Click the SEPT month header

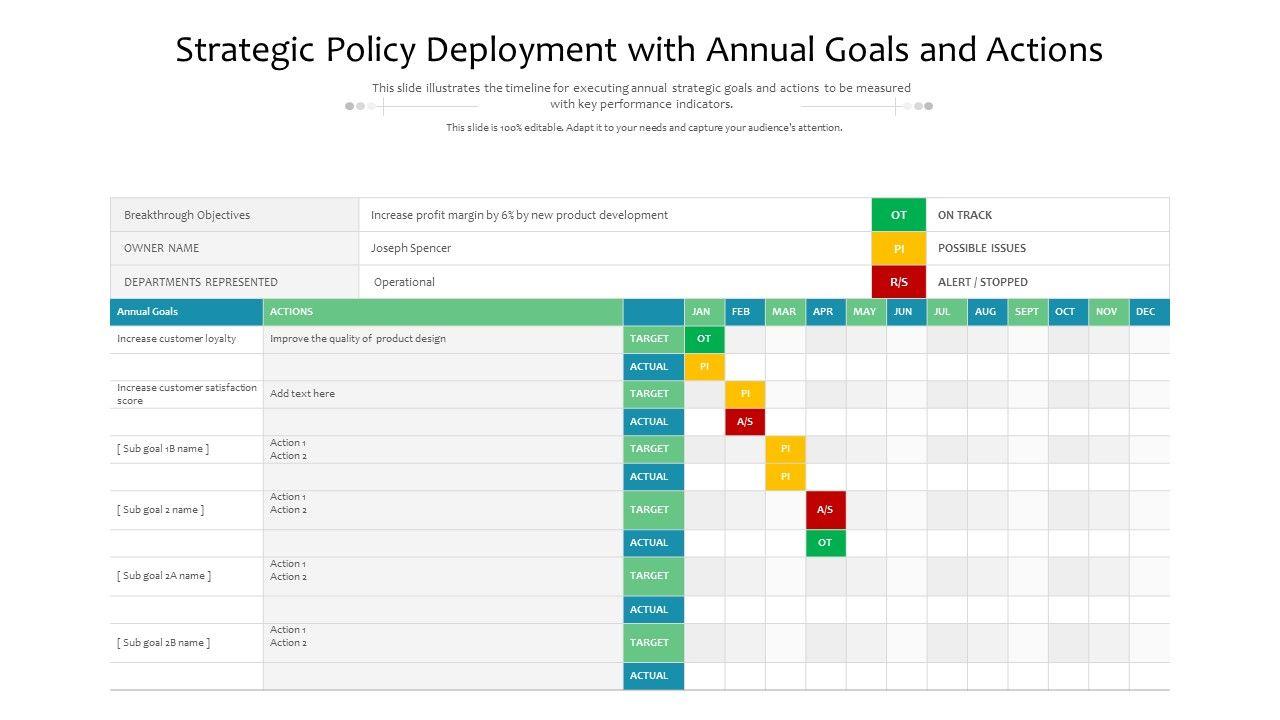[1028, 312]
